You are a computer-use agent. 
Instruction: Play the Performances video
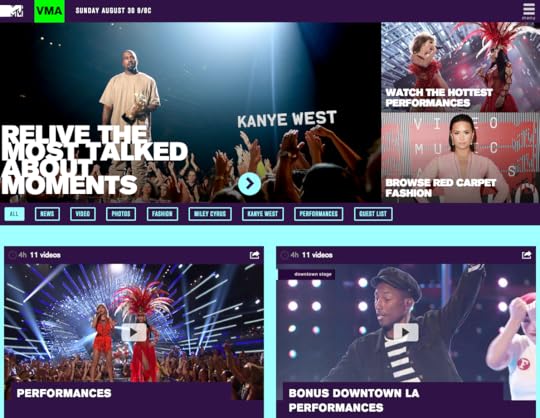(x=134, y=333)
